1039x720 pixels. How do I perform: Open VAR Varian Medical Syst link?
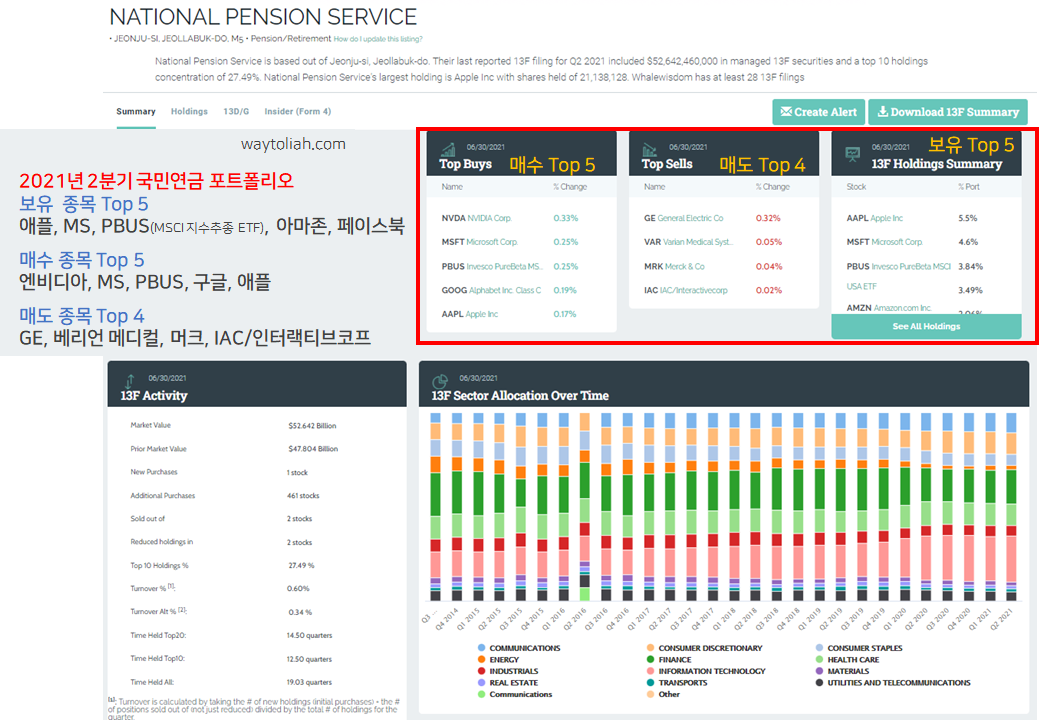[688, 242]
